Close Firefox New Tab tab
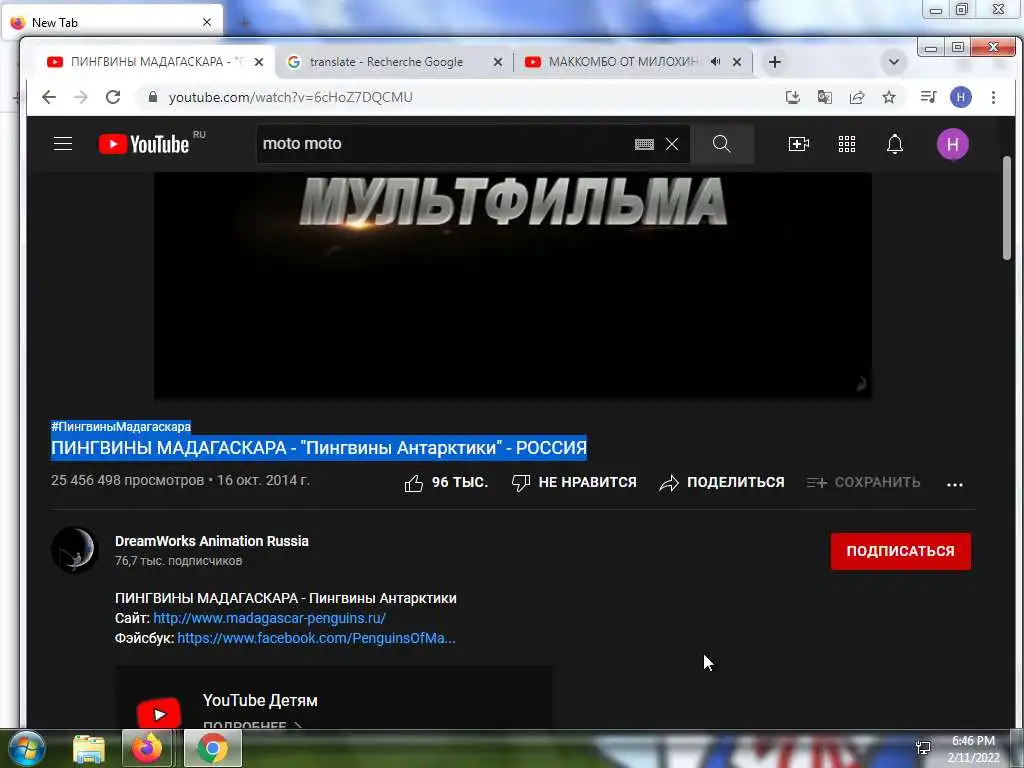Viewport: 1024px width, 768px height. [207, 22]
